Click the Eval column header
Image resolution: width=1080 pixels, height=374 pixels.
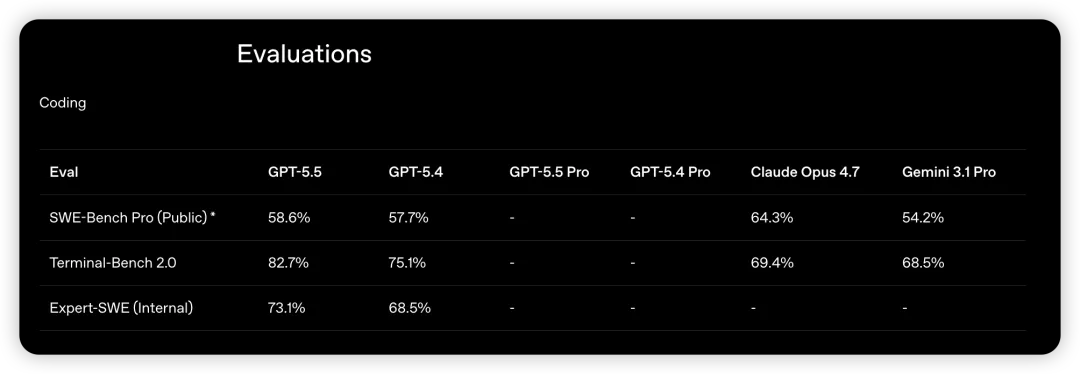(x=63, y=172)
